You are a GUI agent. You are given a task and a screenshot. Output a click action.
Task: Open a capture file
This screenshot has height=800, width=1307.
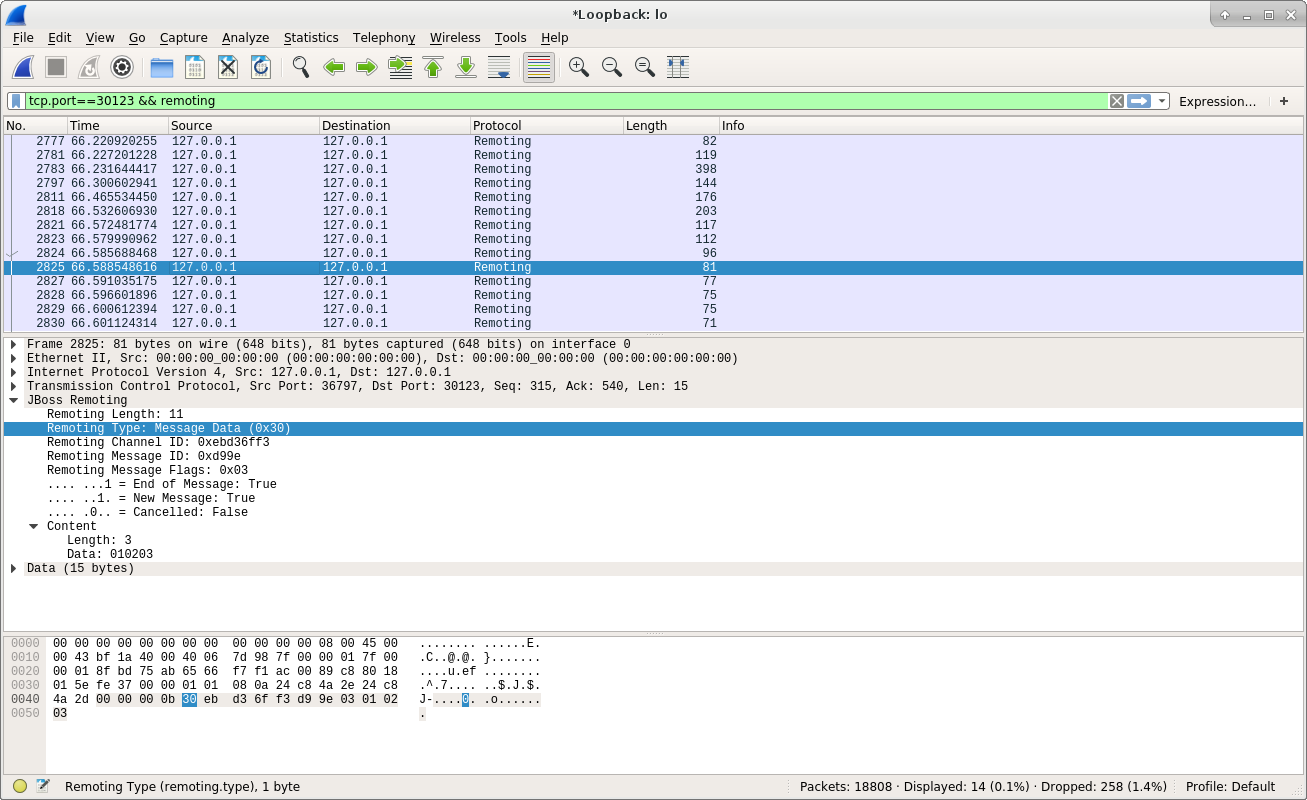[x=162, y=67]
